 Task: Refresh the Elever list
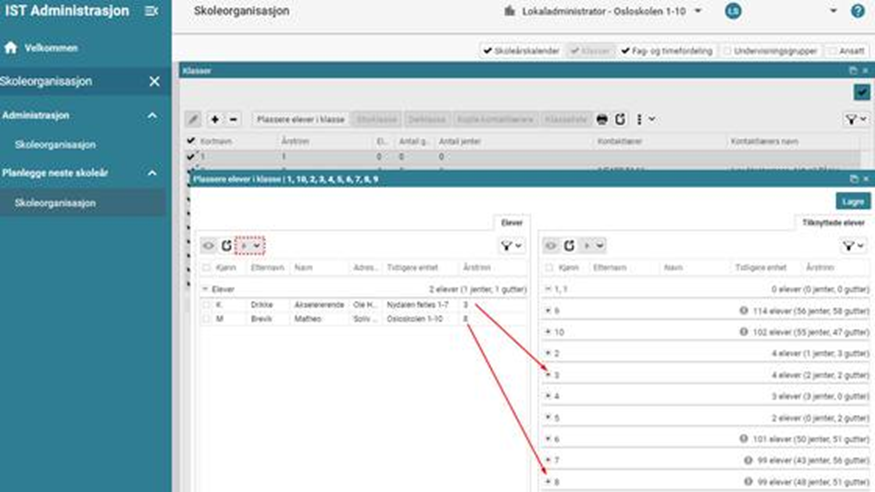226,245
